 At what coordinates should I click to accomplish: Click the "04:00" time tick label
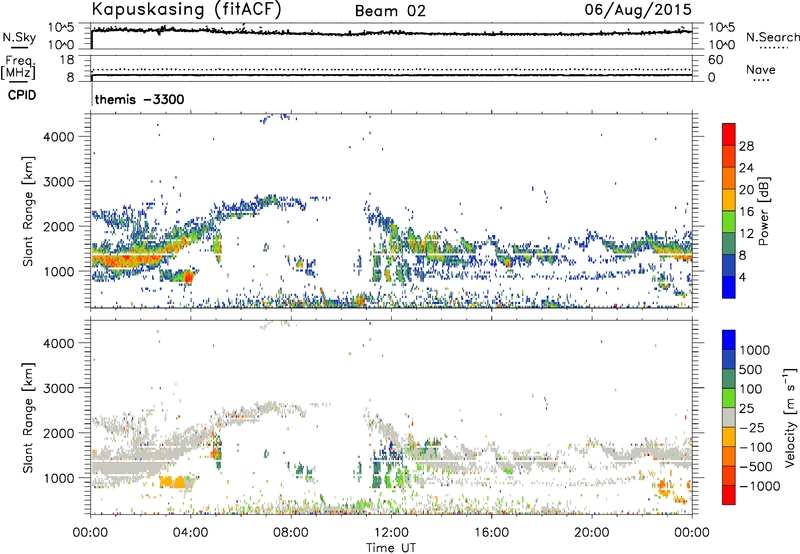coord(191,533)
